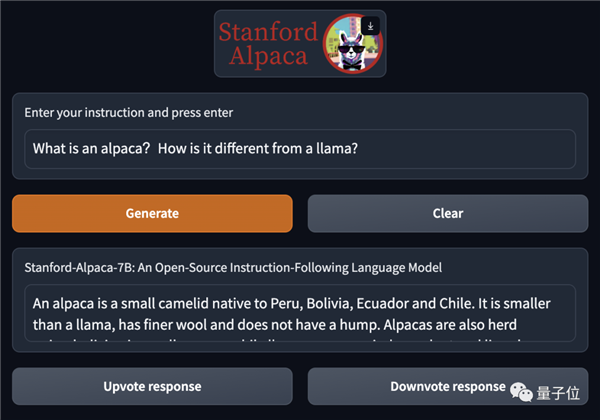Viewport: 600px width, 420px height.
Task: Click the red Alpaca title word
Action: tap(268, 56)
